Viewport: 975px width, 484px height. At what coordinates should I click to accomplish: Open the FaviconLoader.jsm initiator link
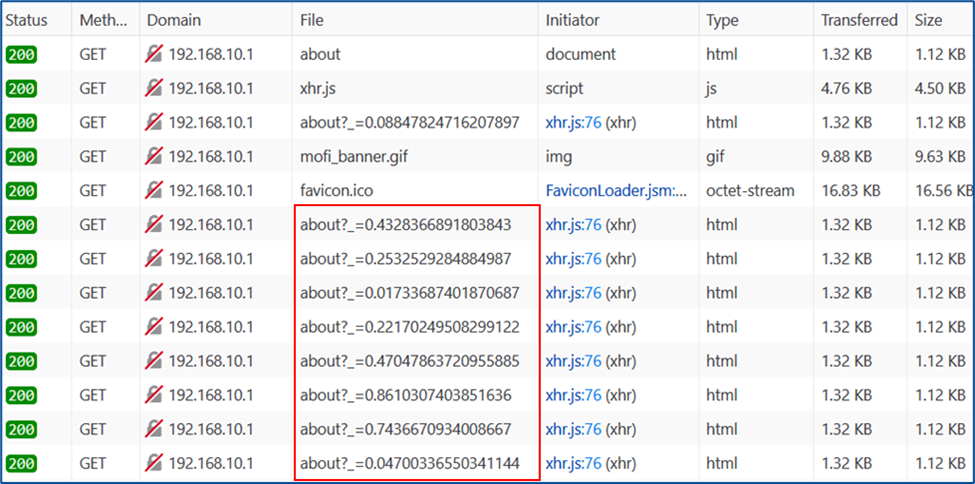[616, 190]
